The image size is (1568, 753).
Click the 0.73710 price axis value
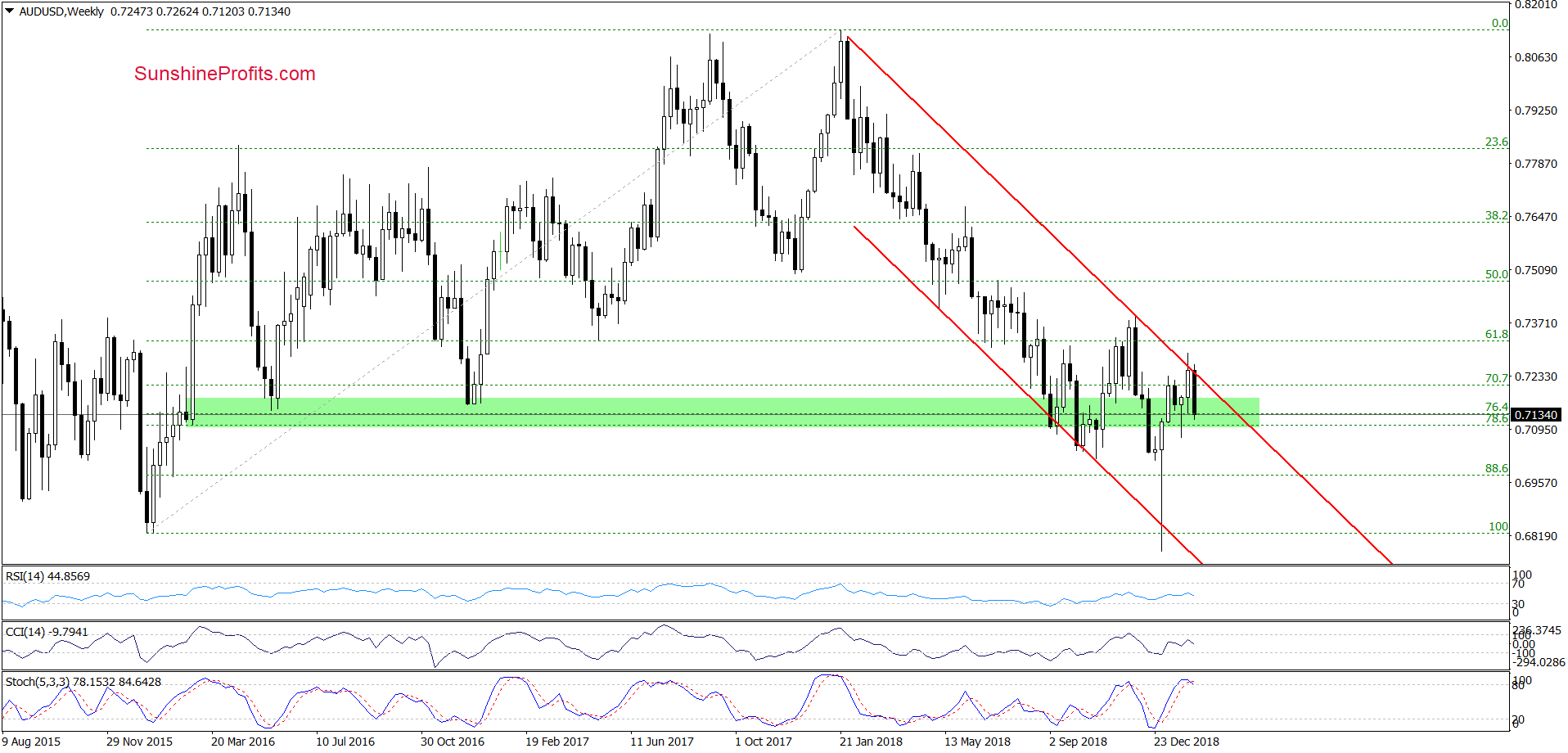(x=1536, y=323)
